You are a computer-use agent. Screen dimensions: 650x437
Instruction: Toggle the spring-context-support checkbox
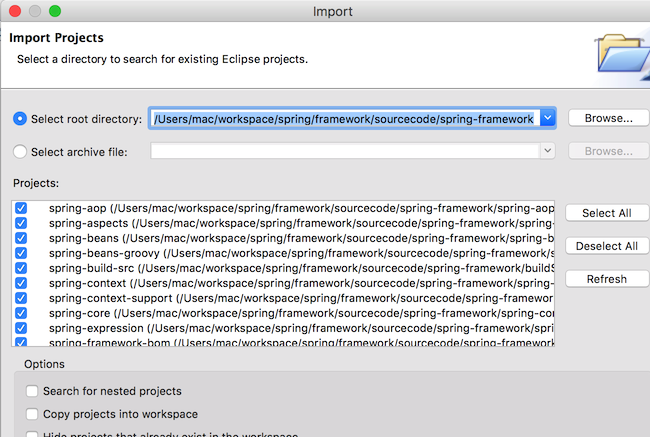point(22,299)
